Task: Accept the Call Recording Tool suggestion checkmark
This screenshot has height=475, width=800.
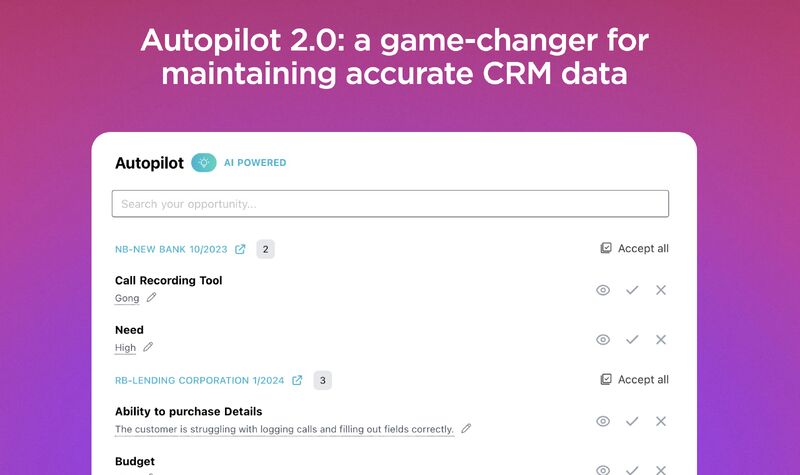Action: point(632,290)
